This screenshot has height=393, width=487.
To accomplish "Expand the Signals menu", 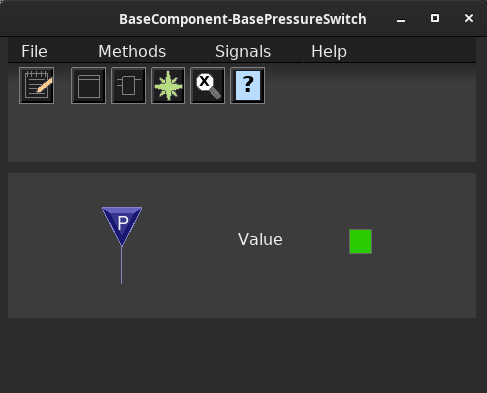I will point(243,51).
